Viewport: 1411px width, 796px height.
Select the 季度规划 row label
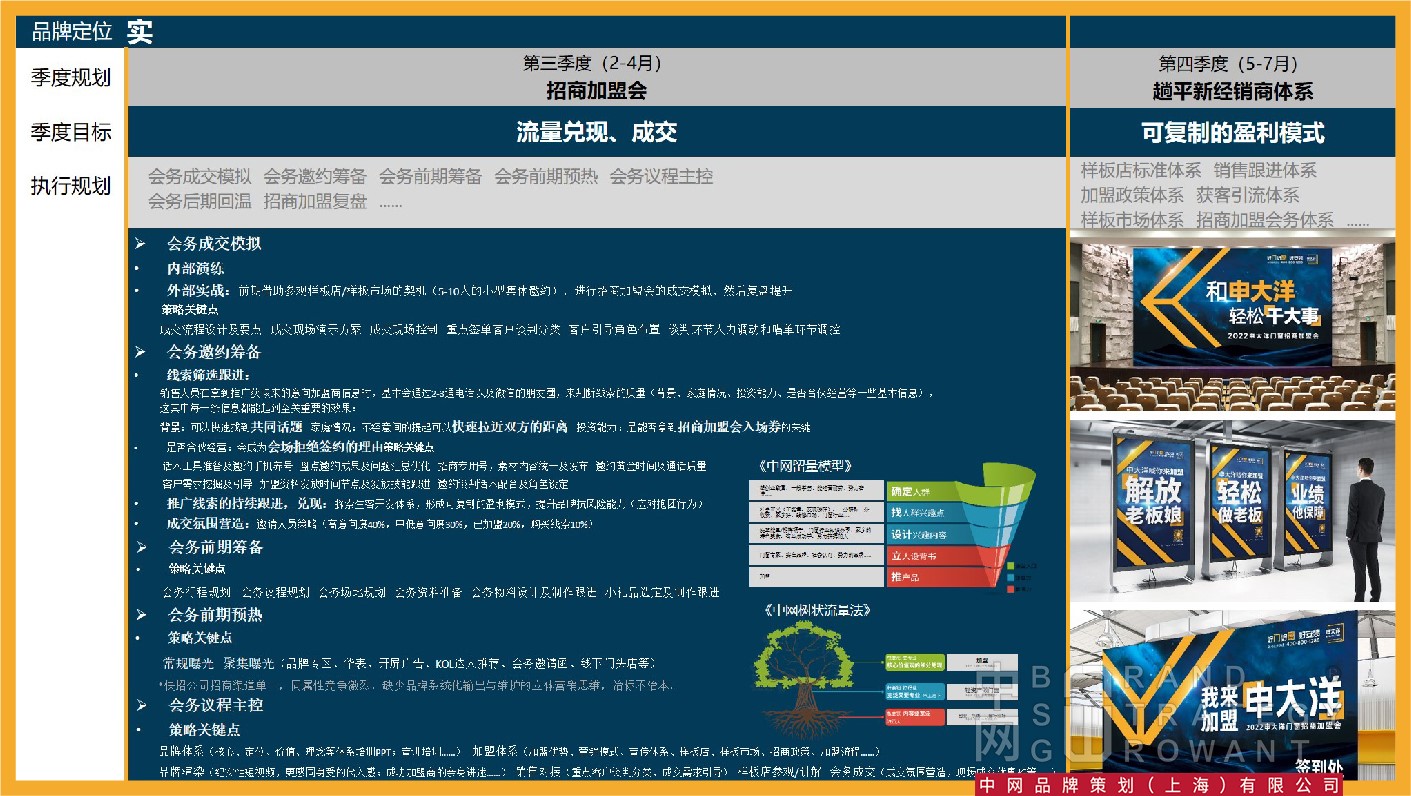click(71, 78)
